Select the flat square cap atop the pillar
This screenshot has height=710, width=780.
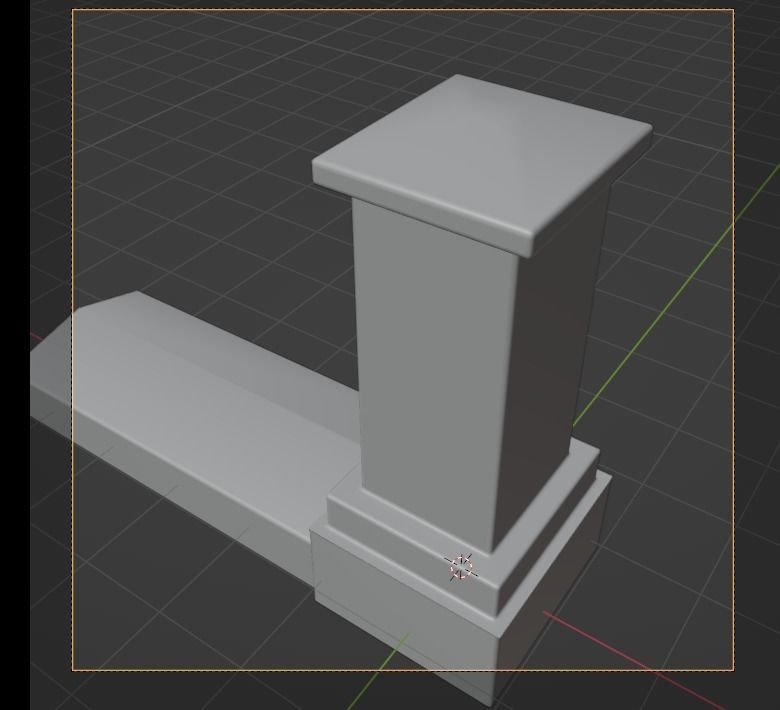[x=482, y=164]
